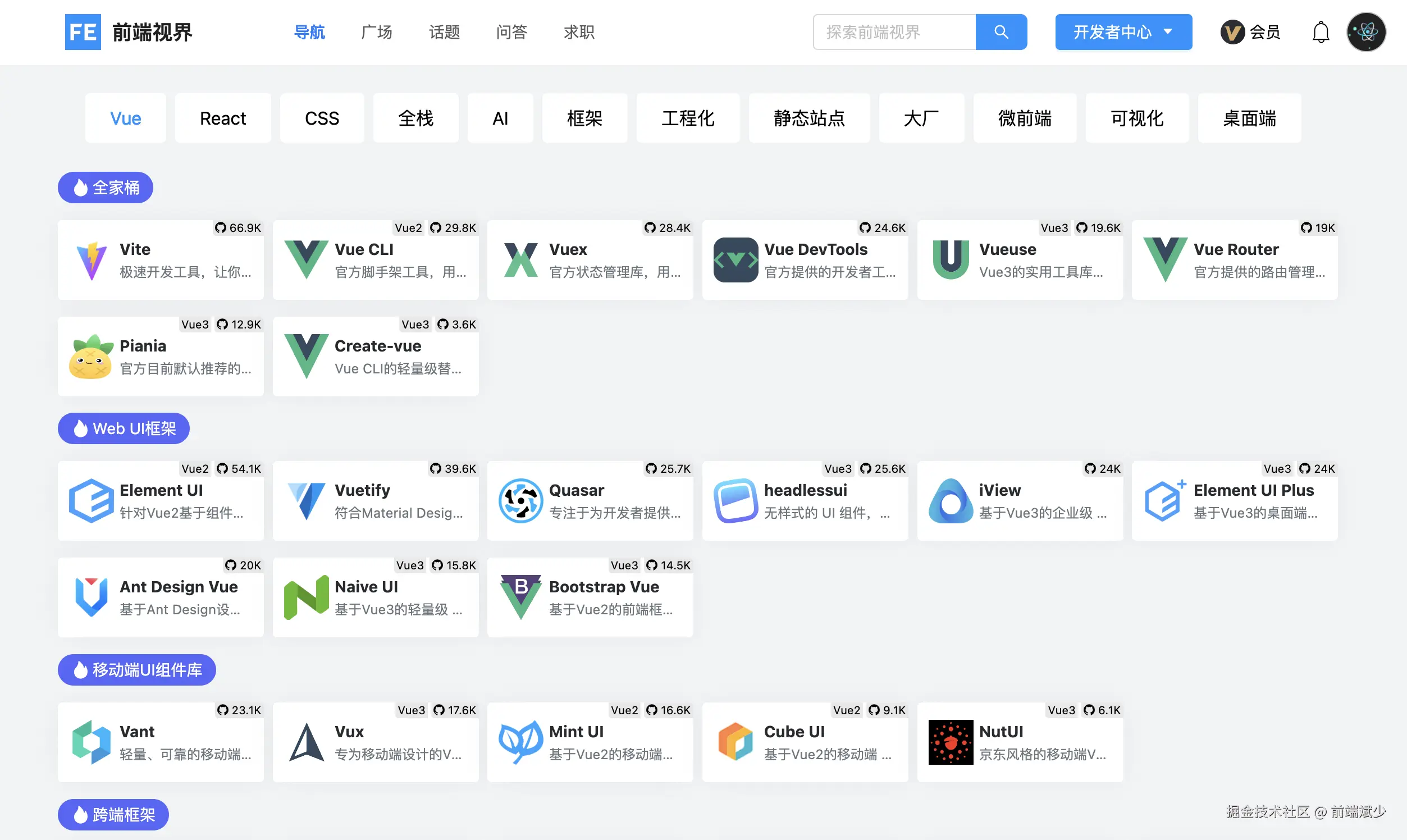Switch to the React category tab
The height and width of the screenshot is (840, 1407).
click(222, 118)
